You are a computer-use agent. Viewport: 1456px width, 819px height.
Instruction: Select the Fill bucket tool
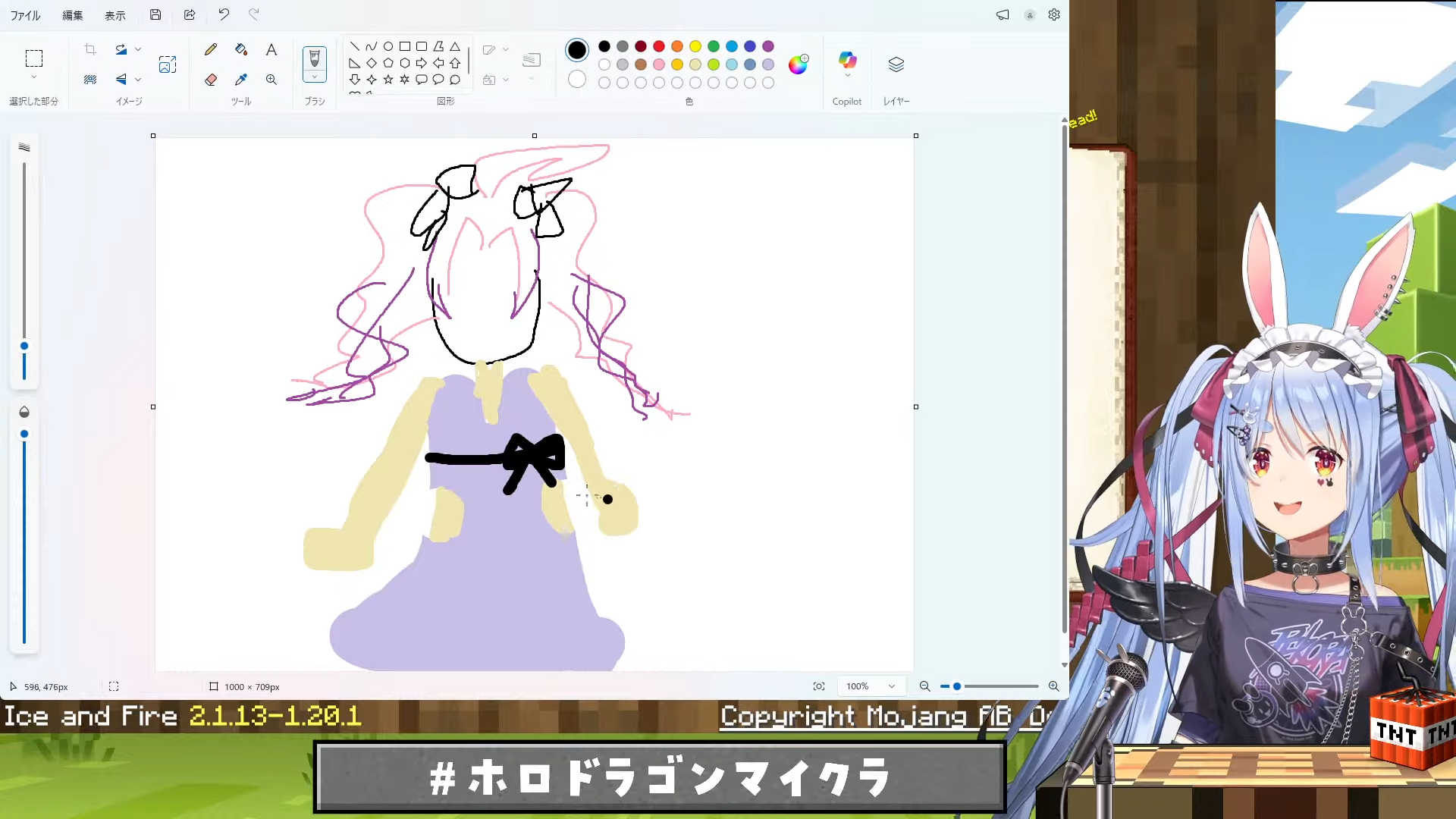241,50
